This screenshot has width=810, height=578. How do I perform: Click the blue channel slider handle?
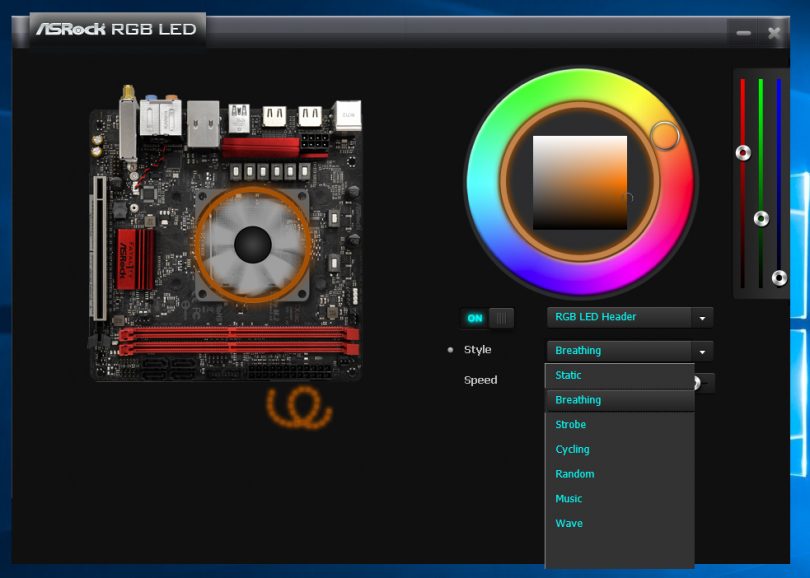(780, 278)
